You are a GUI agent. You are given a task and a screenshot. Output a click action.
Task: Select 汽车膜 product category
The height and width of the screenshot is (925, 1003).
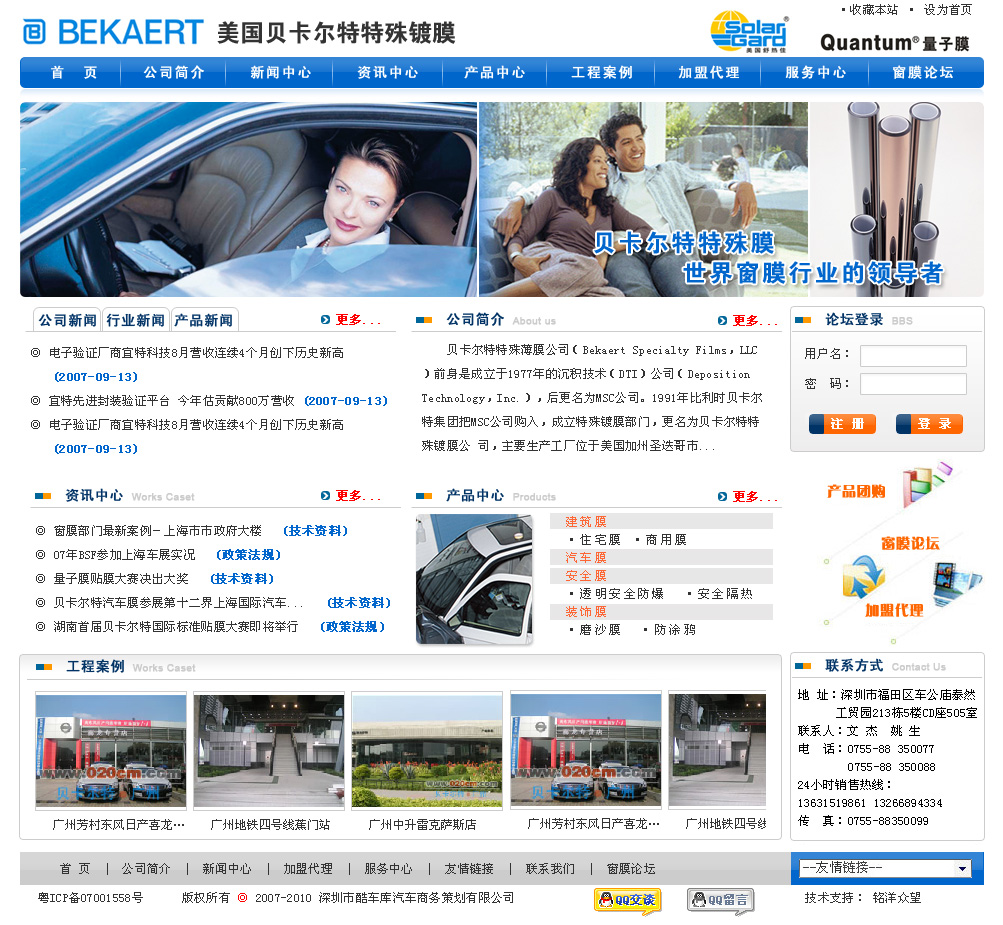point(585,557)
